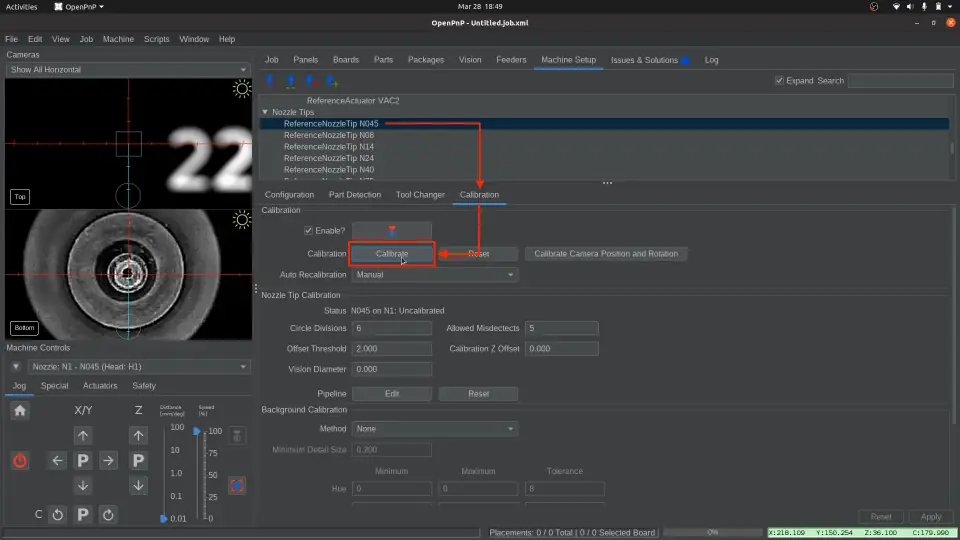Open the Background Calibration Method dropdown

[435, 428]
